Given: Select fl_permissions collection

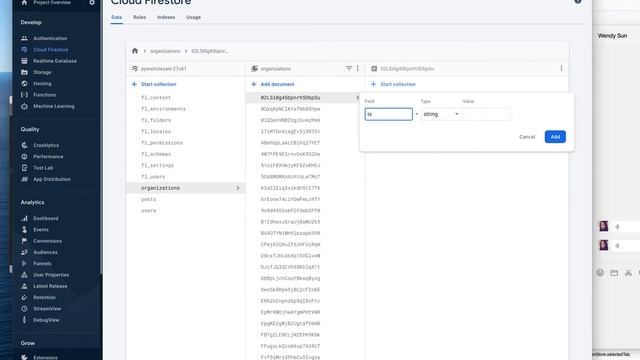Looking at the screenshot, I should [x=162, y=143].
